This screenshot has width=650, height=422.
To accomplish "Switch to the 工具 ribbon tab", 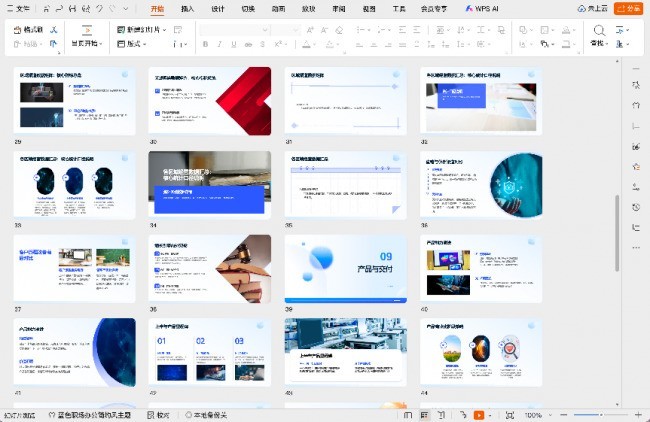I will [399, 8].
